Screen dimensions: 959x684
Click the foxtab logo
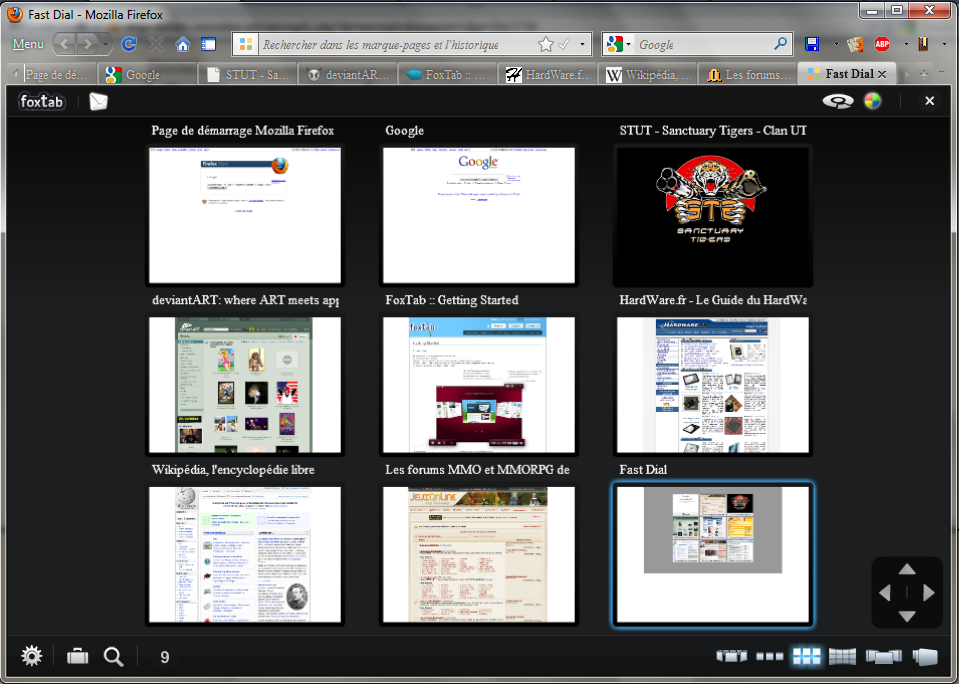pyautogui.click(x=41, y=101)
